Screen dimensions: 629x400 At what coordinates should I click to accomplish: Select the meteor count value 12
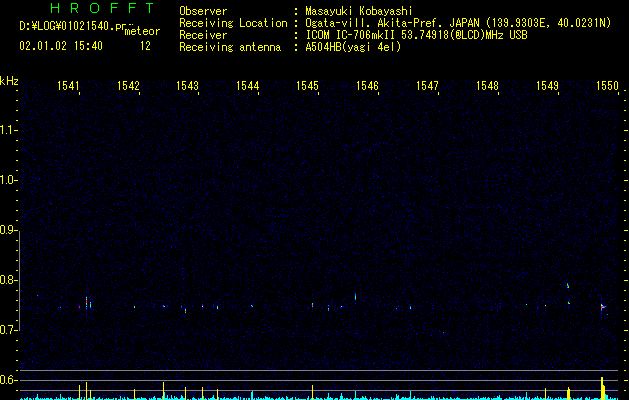145,46
